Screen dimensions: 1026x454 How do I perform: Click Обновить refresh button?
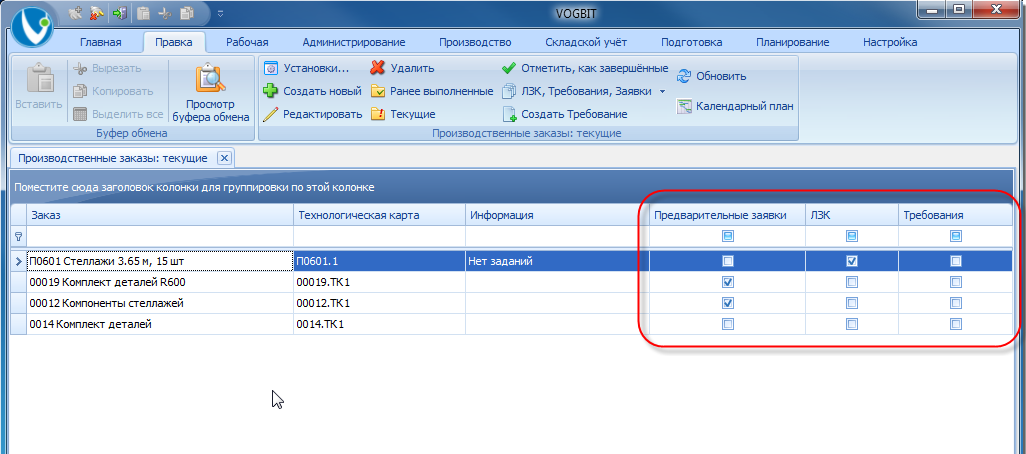[x=711, y=76]
